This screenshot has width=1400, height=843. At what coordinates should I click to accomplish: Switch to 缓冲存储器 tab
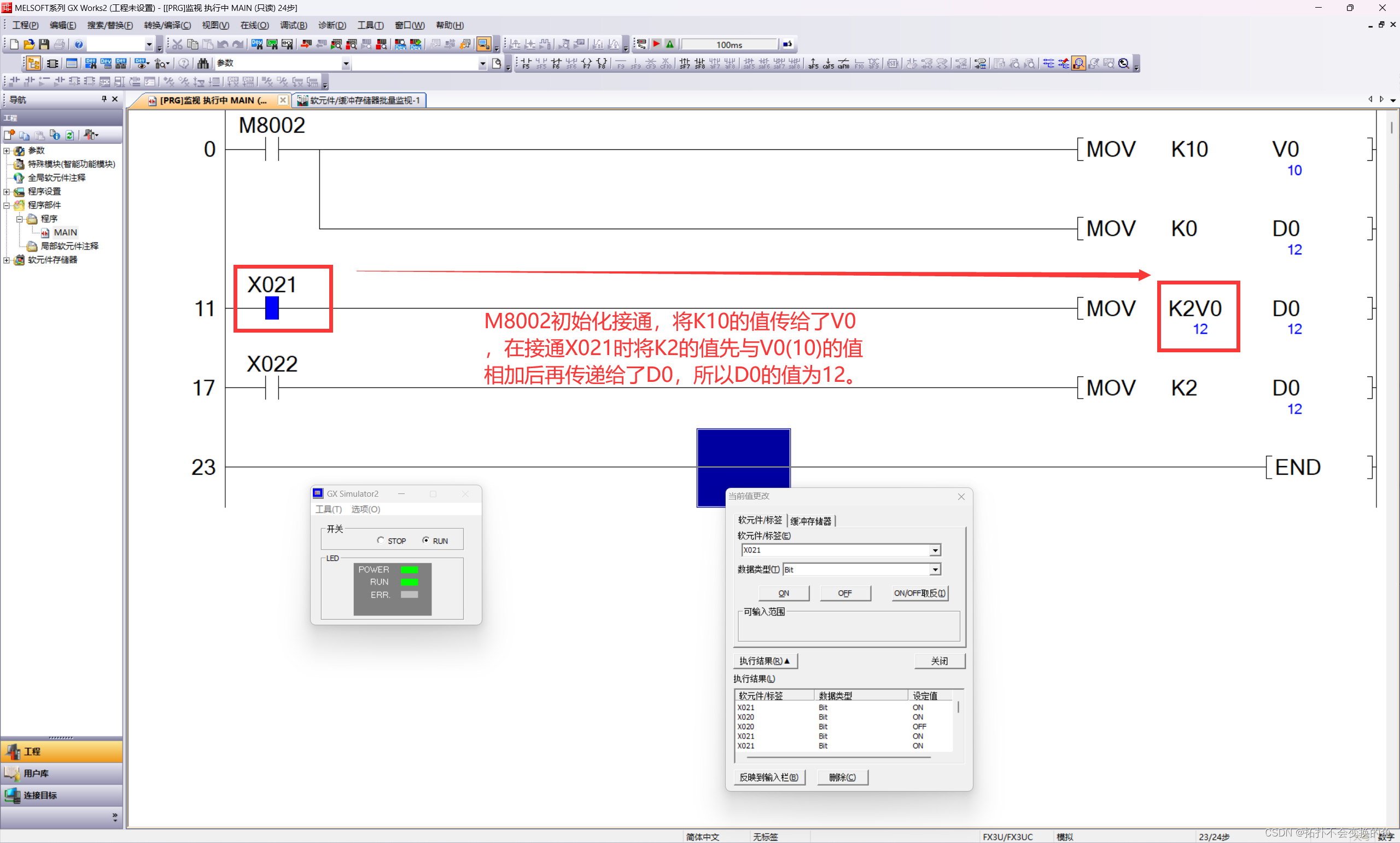[x=810, y=520]
